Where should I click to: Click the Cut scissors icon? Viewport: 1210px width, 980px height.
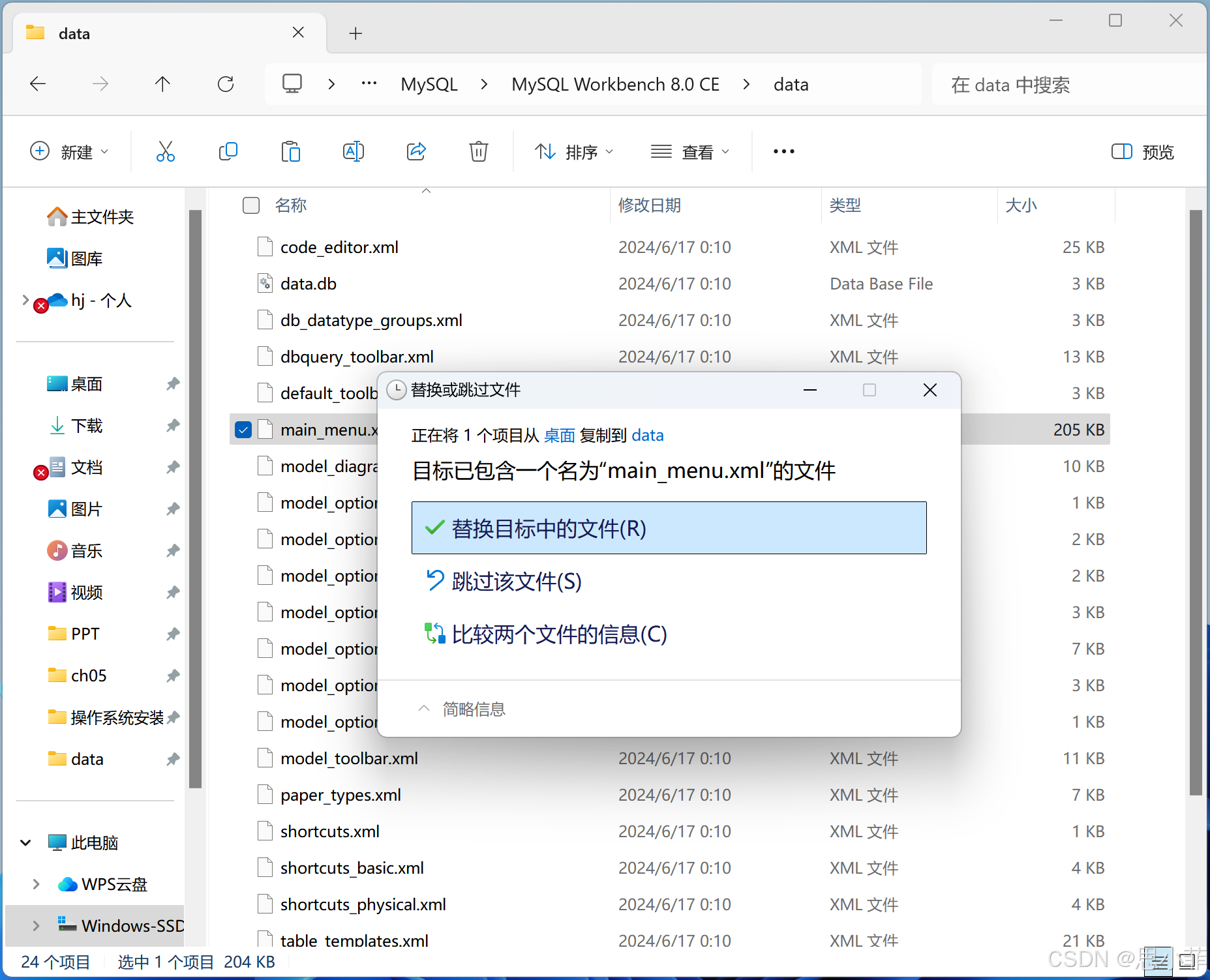pyautogui.click(x=166, y=152)
